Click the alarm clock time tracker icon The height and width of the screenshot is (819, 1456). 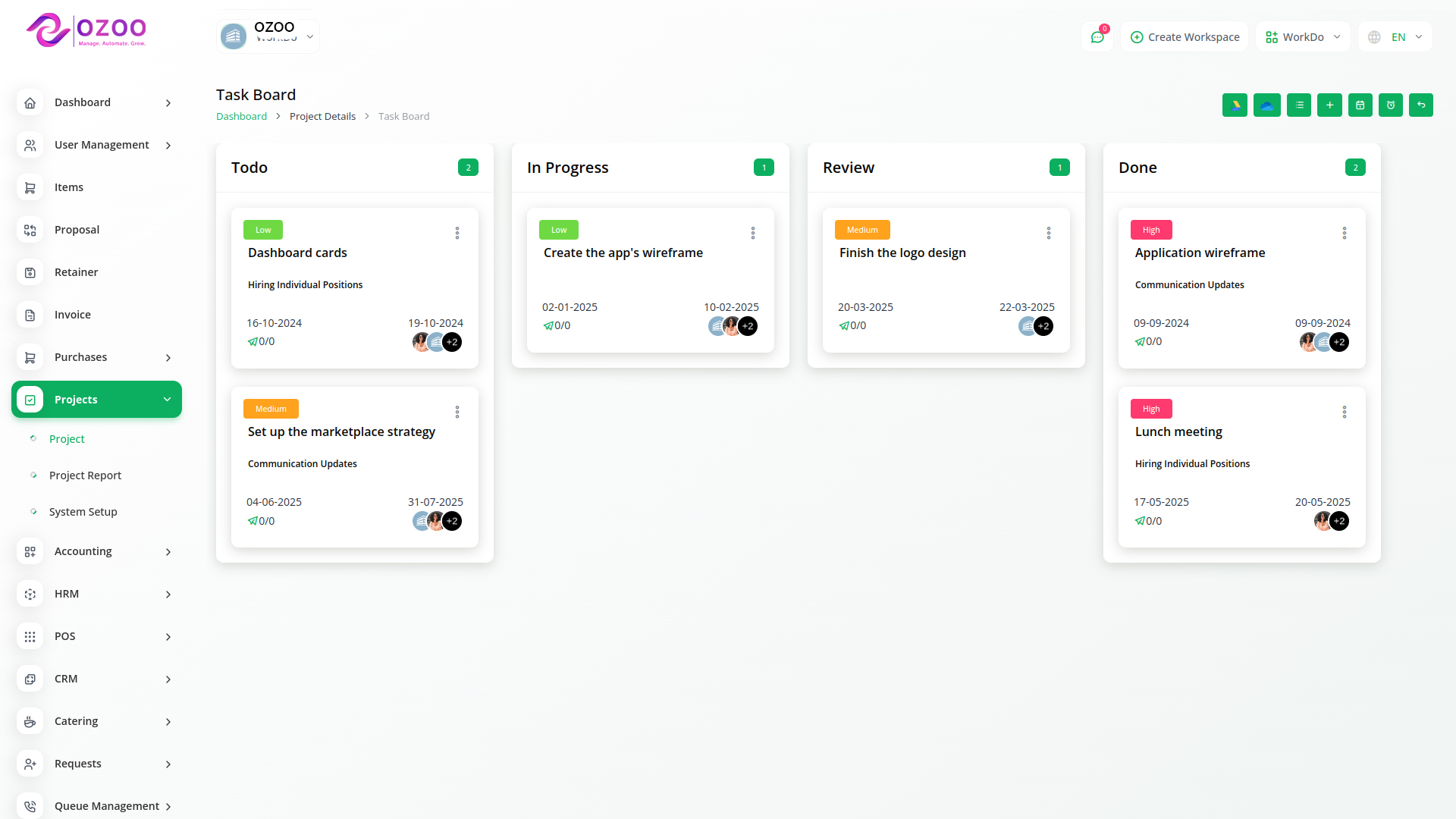(1391, 105)
